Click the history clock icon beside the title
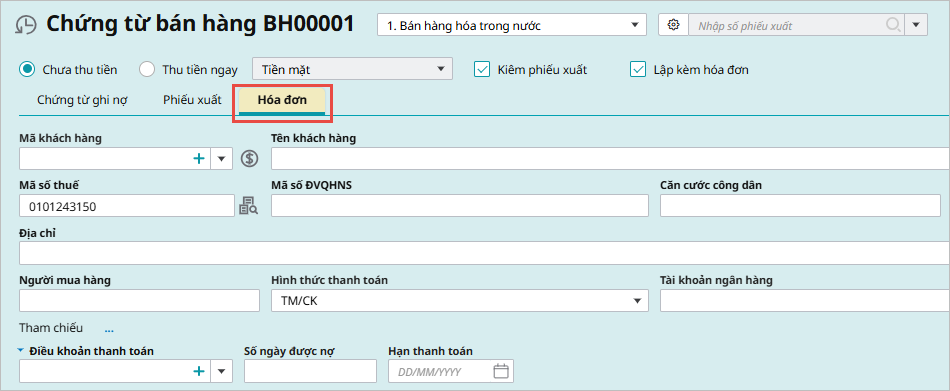950x391 pixels. coord(25,25)
